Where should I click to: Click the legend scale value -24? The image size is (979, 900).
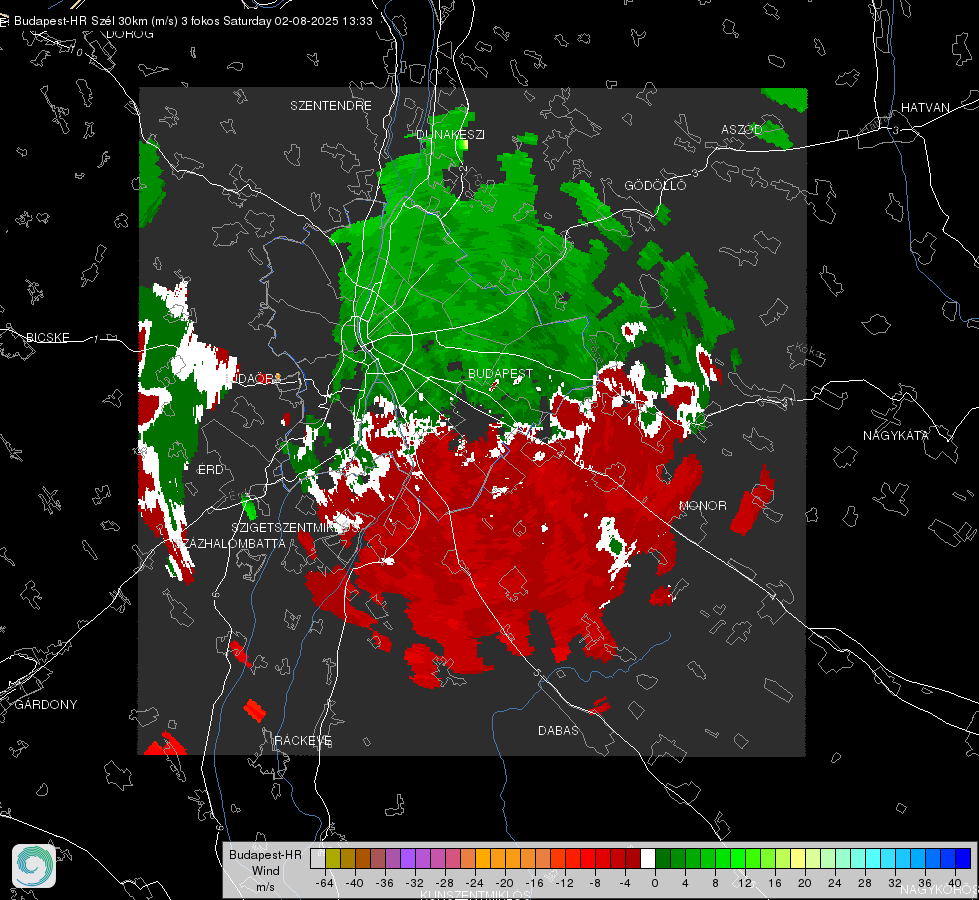tap(474, 883)
